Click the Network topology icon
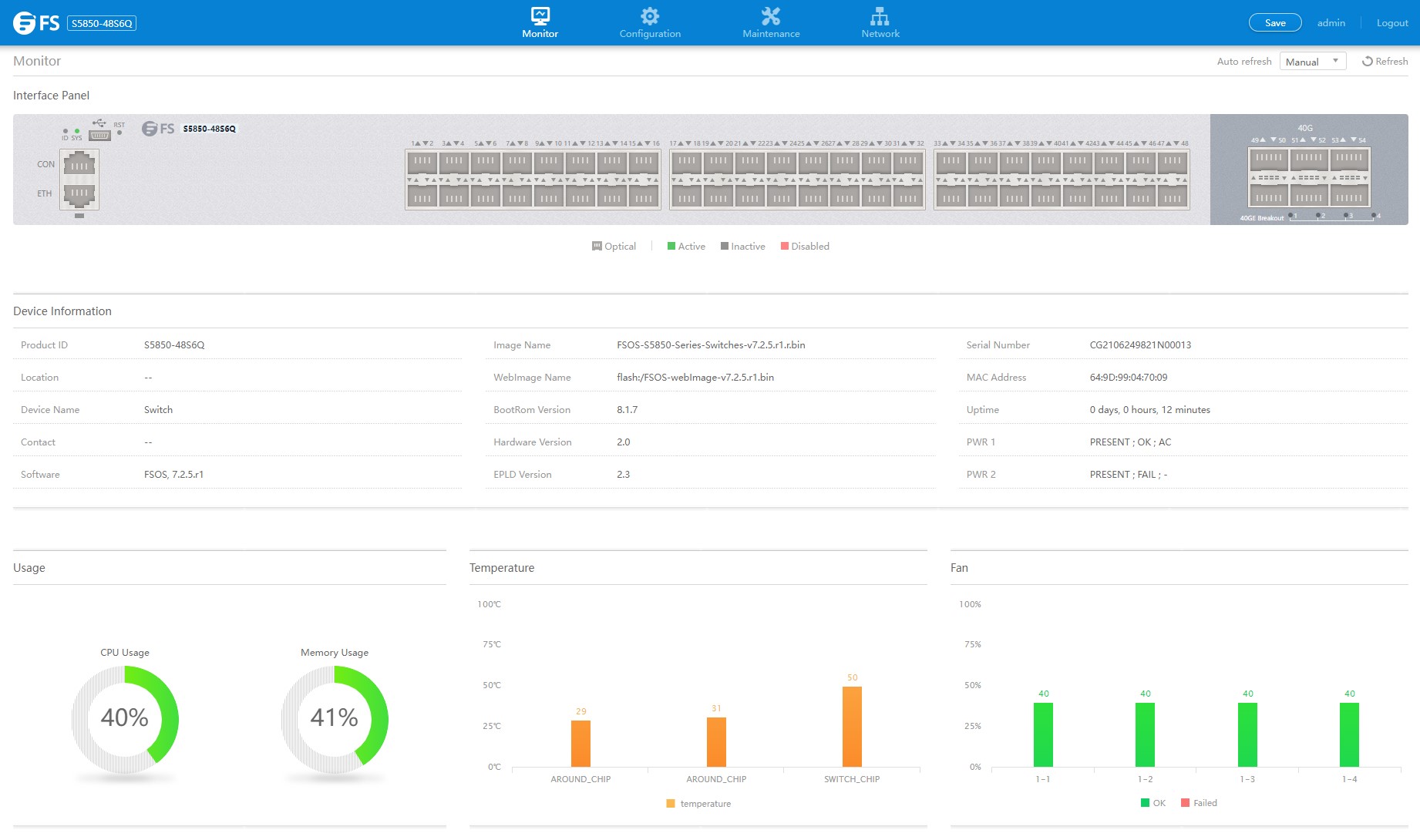 click(880, 15)
